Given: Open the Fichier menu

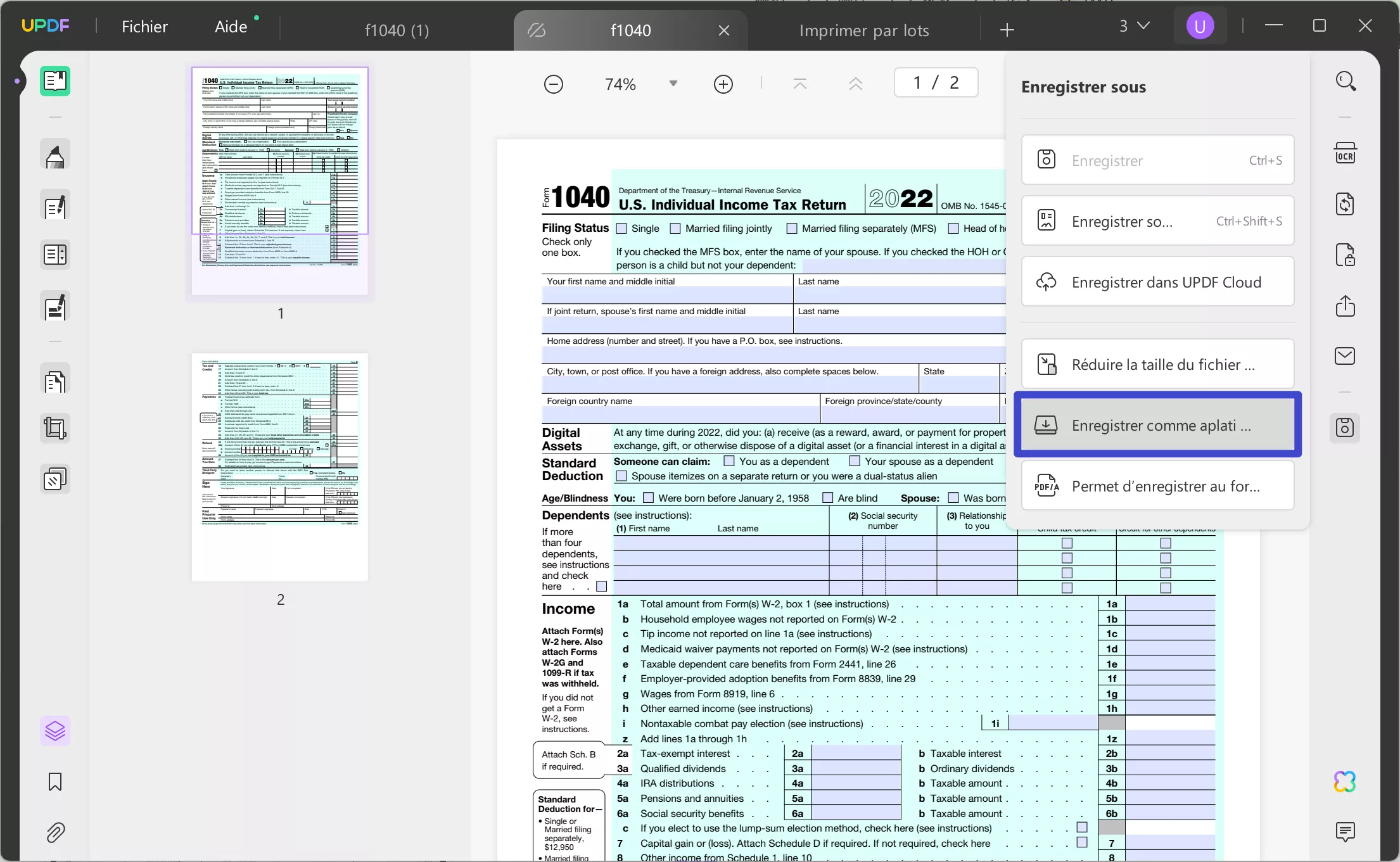Looking at the screenshot, I should point(144,27).
